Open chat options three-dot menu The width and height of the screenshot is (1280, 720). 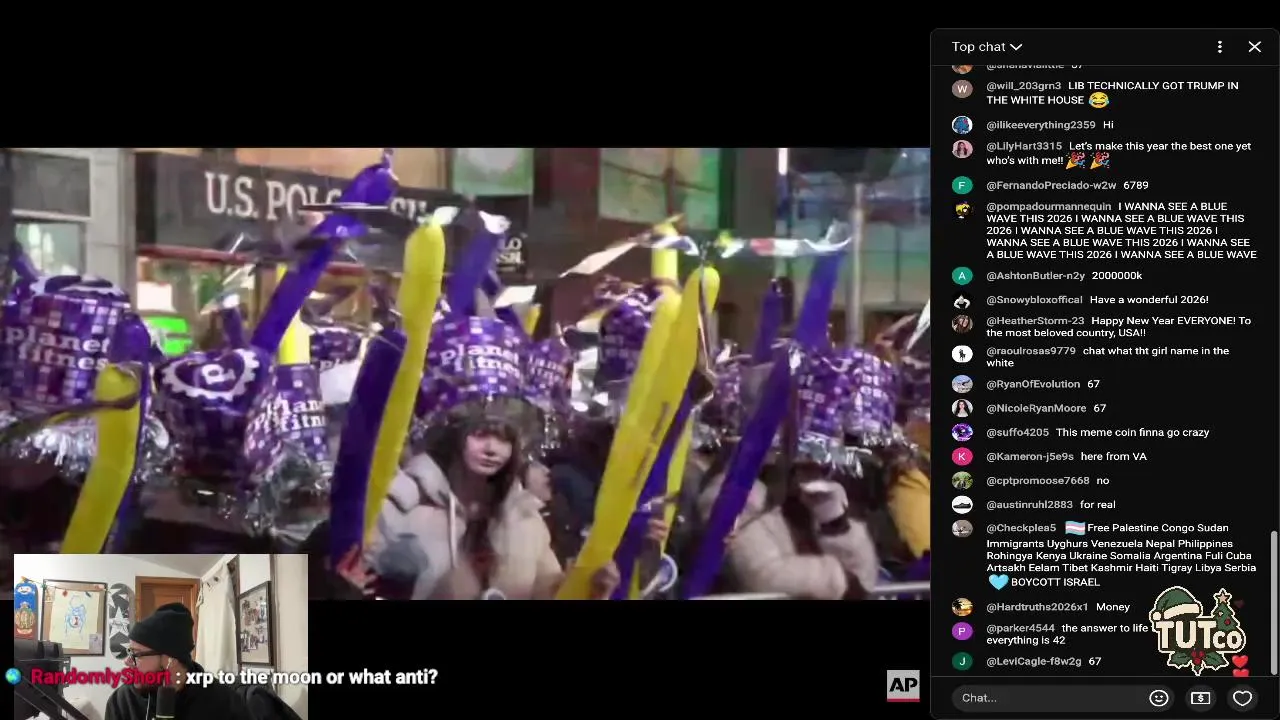tap(1219, 47)
